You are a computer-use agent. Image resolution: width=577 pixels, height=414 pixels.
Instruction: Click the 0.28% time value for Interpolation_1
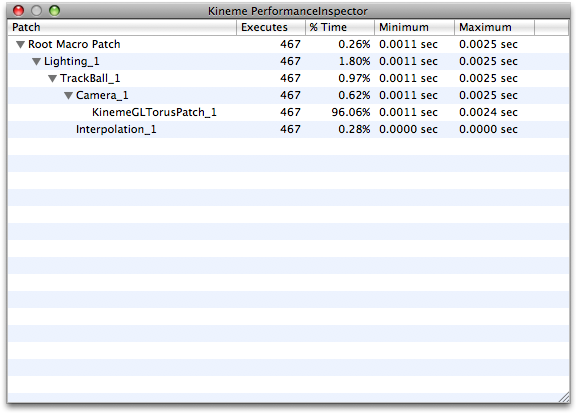click(x=354, y=129)
